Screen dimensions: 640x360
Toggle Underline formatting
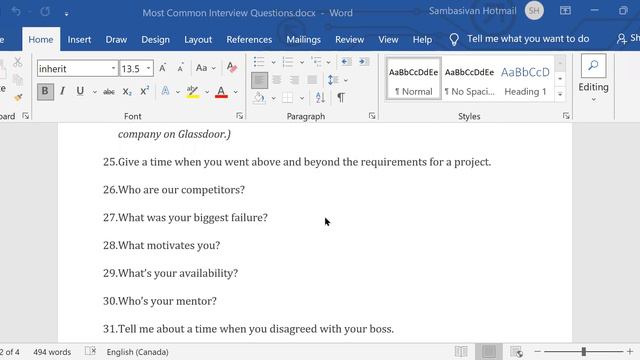[80, 91]
